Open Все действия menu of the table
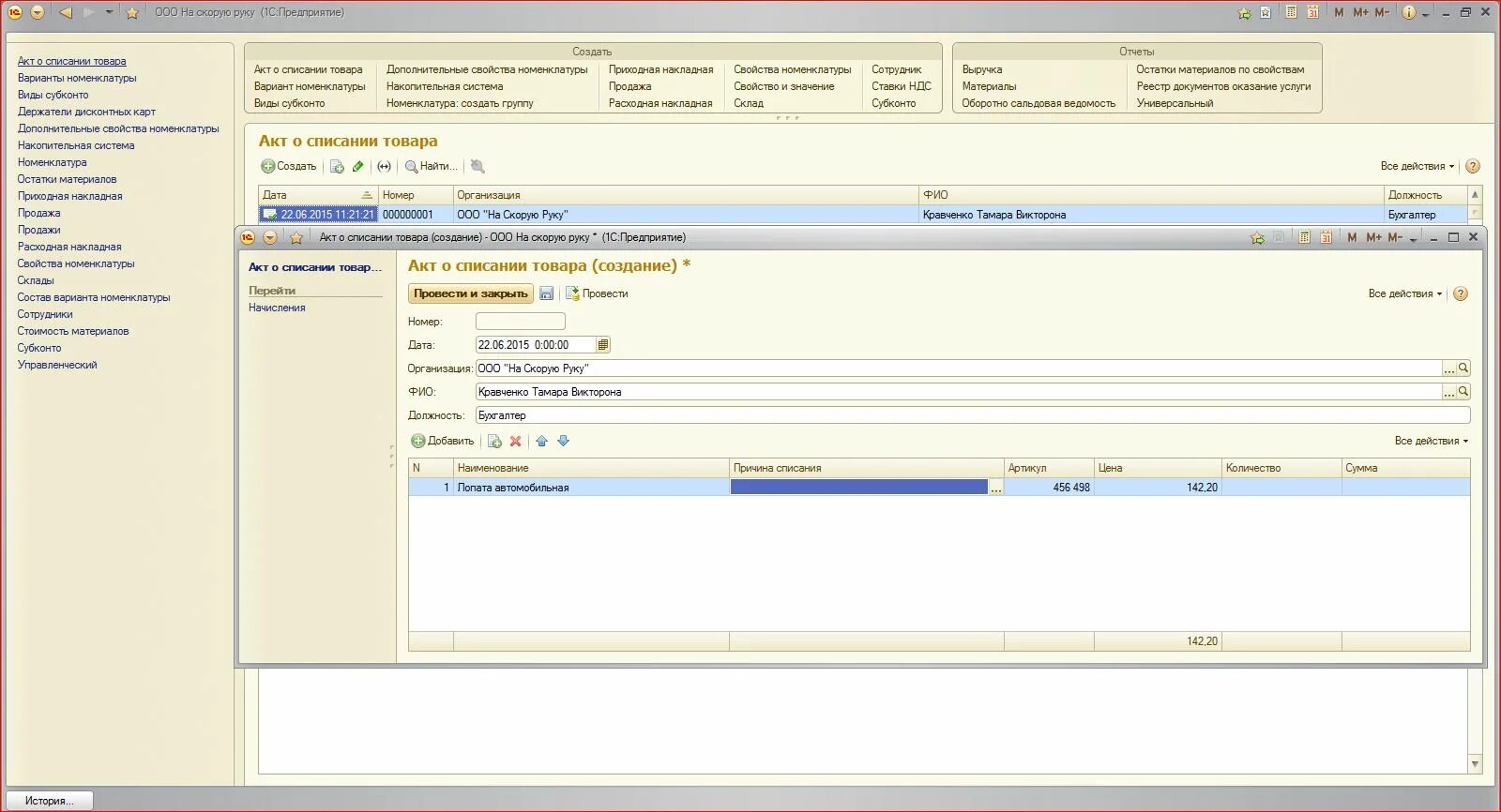This screenshot has width=1501, height=812. [1431, 441]
